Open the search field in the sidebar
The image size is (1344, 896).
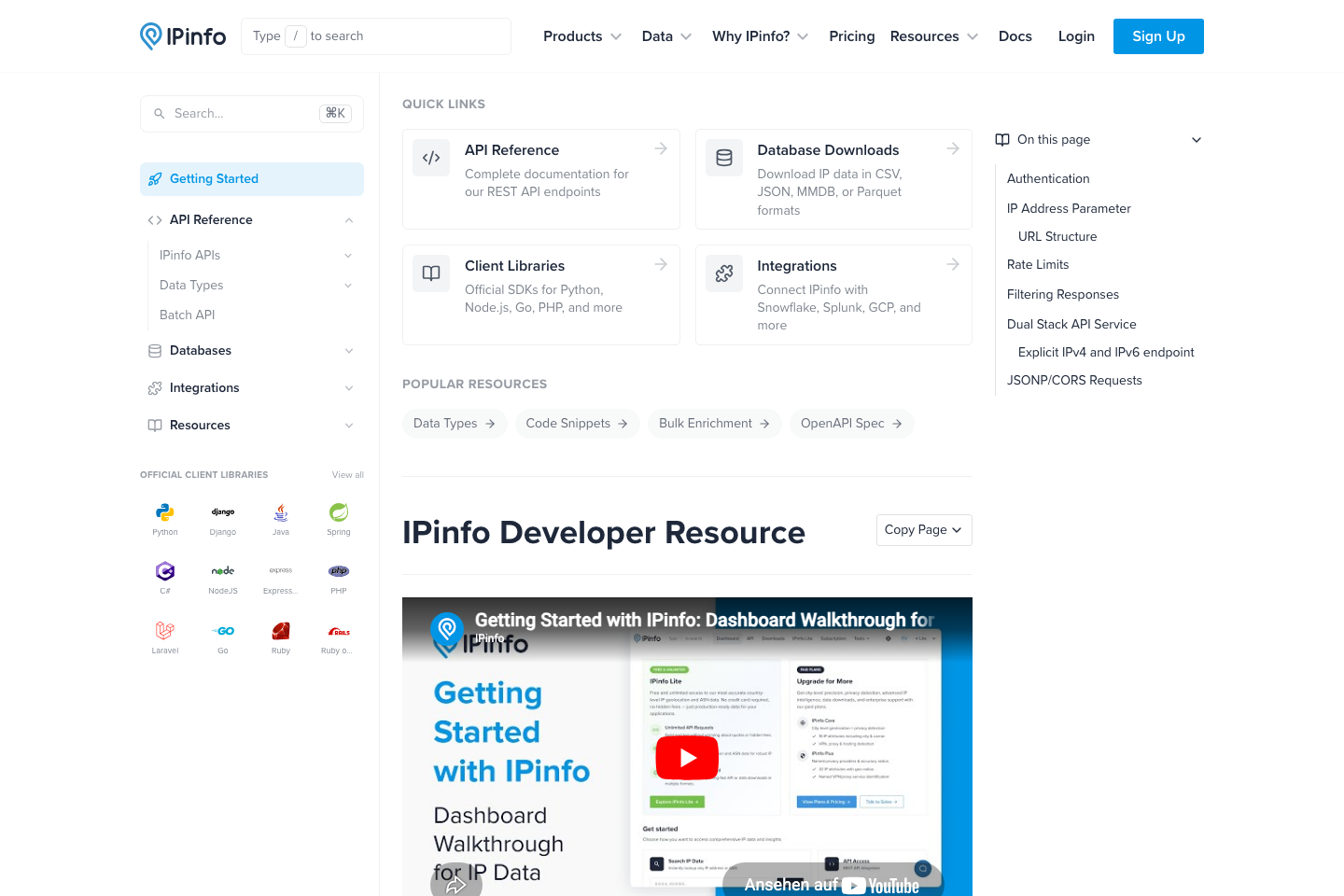pos(251,113)
